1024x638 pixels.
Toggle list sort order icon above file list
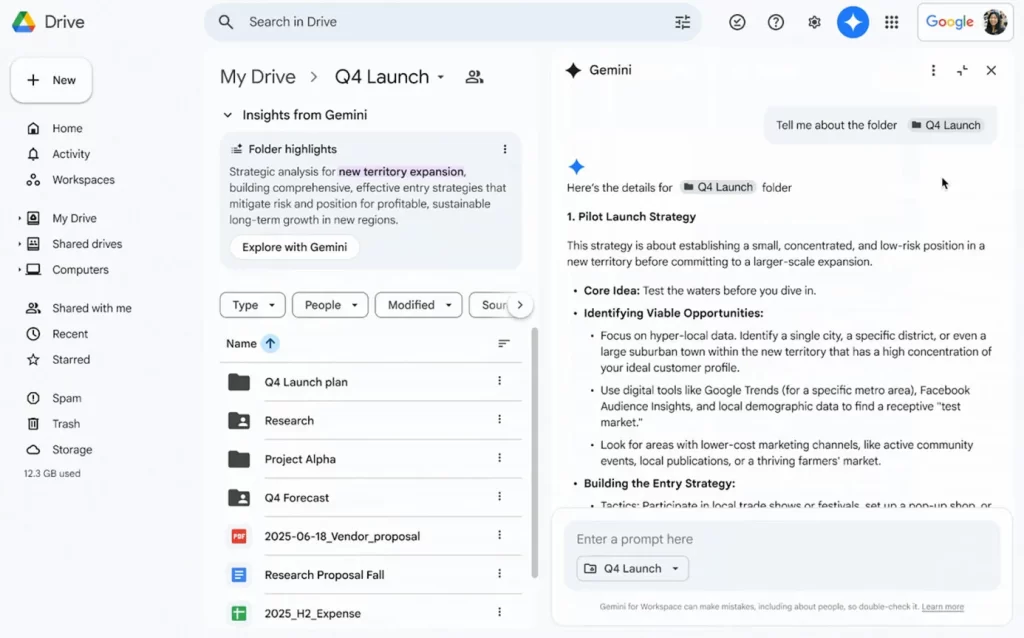tap(505, 343)
